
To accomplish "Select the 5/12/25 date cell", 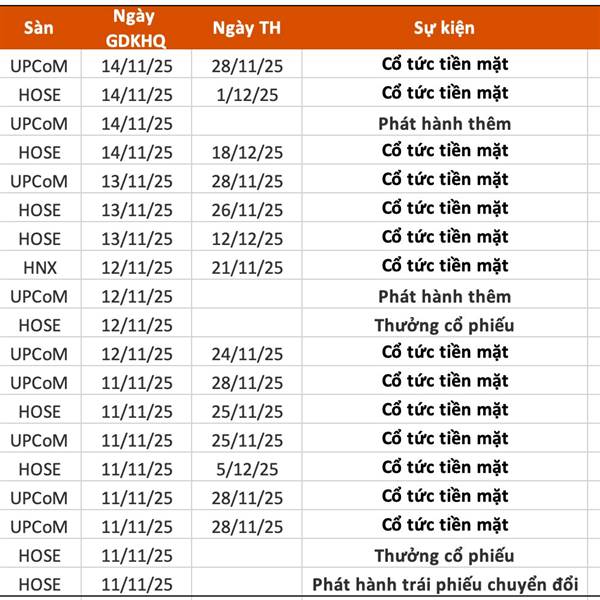I will point(247,468).
